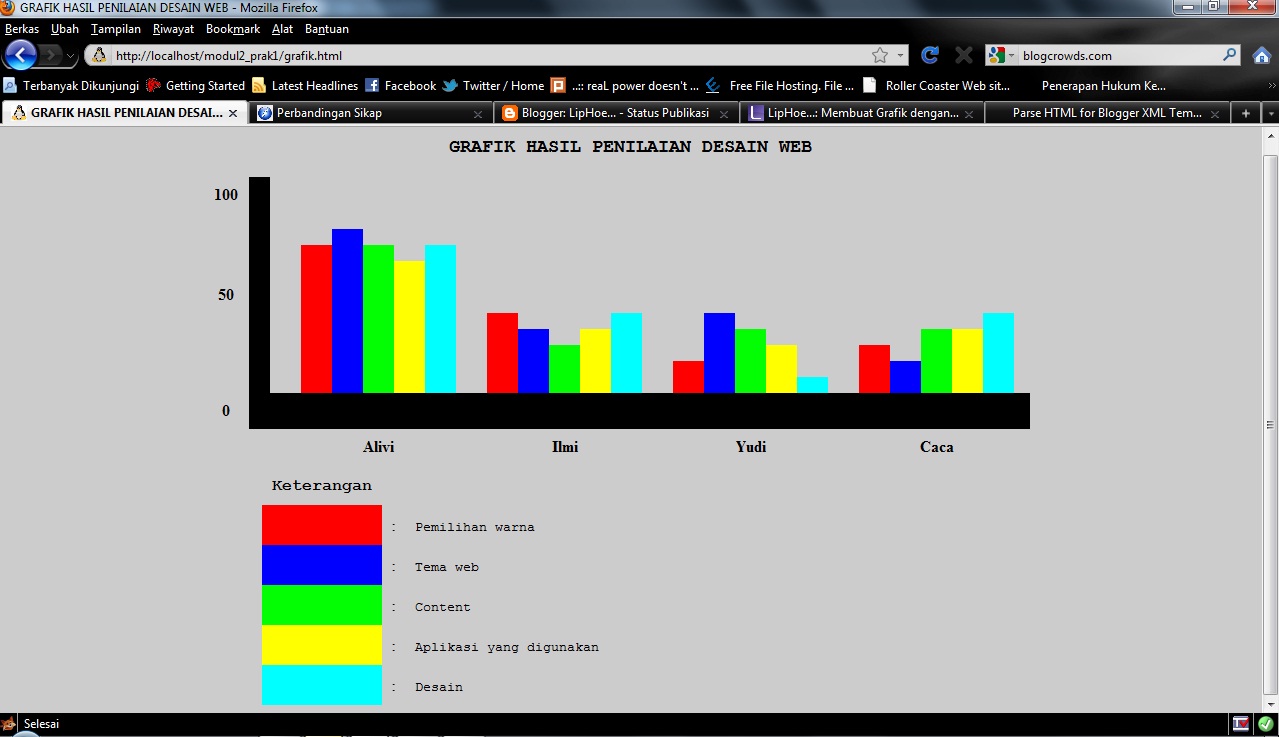Open a new tab with the plus button
Viewport: 1279px width, 737px height.
point(1245,113)
